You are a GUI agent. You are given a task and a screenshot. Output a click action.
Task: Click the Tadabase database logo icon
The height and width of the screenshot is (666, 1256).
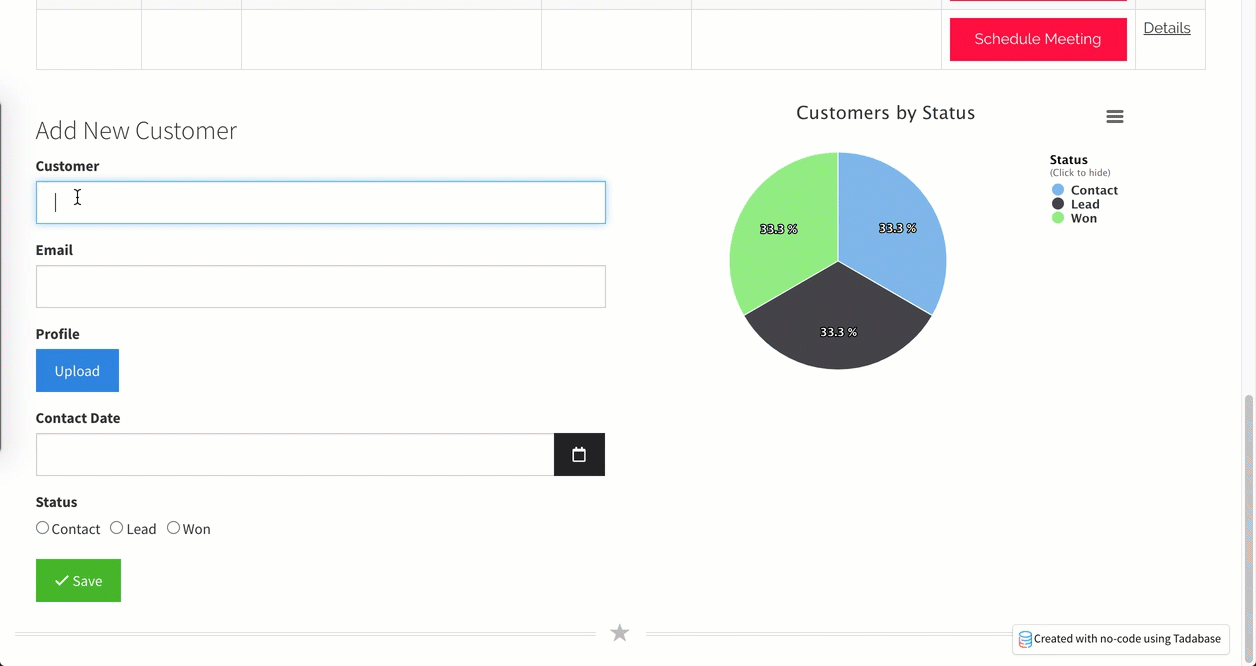pyautogui.click(x=1025, y=639)
